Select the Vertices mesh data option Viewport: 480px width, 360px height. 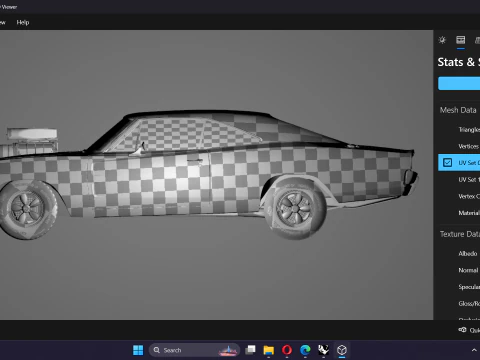[x=469, y=146]
